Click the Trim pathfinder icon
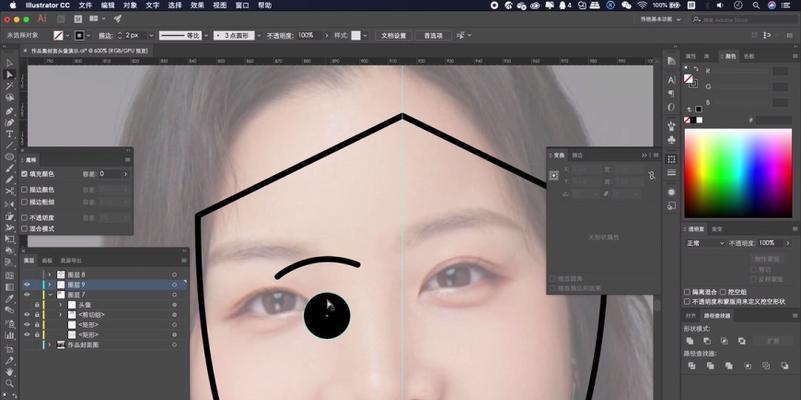Viewport: 801px width, 400px height. coord(711,366)
